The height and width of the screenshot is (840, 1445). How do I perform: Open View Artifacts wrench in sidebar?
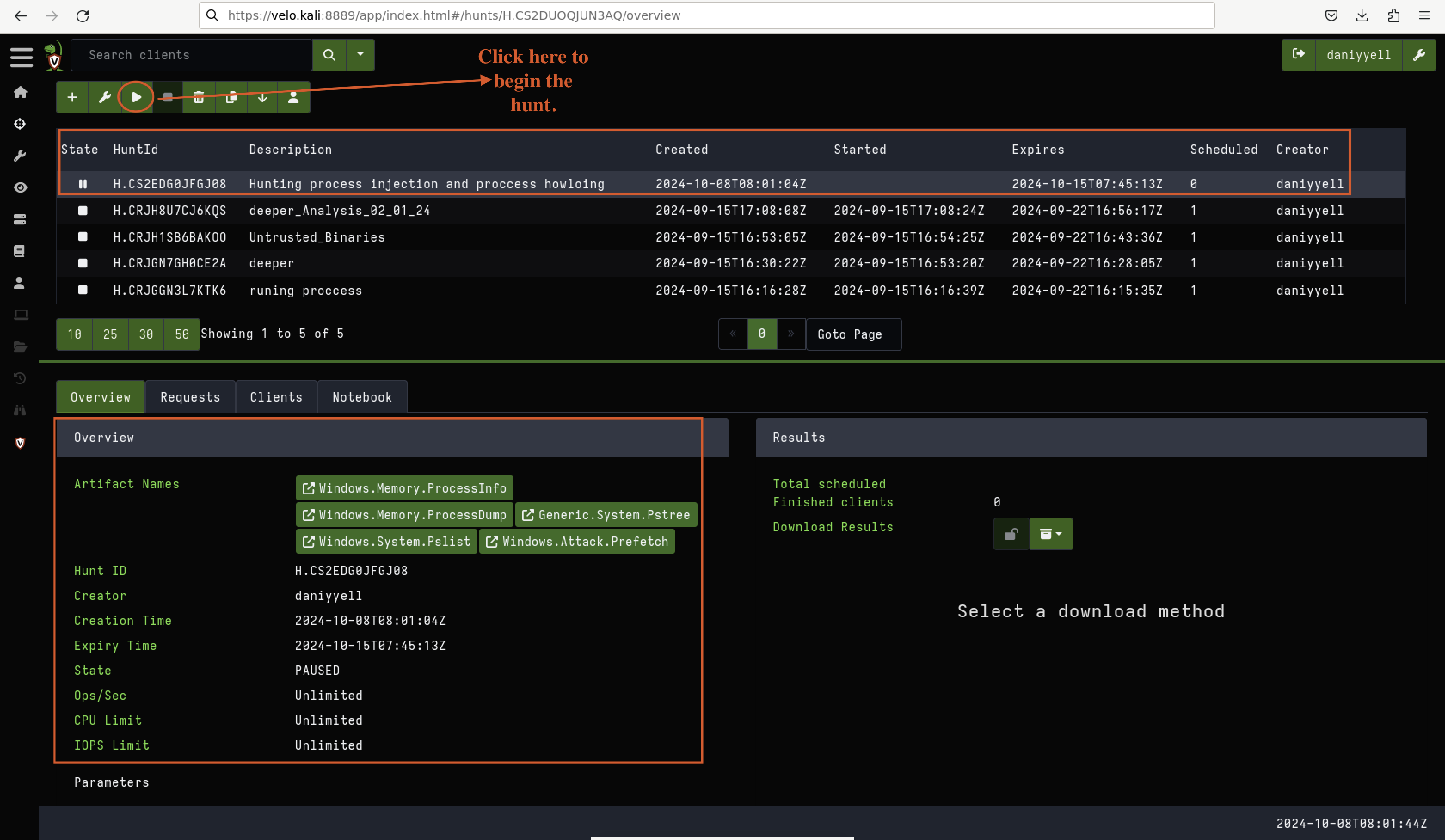pos(20,156)
